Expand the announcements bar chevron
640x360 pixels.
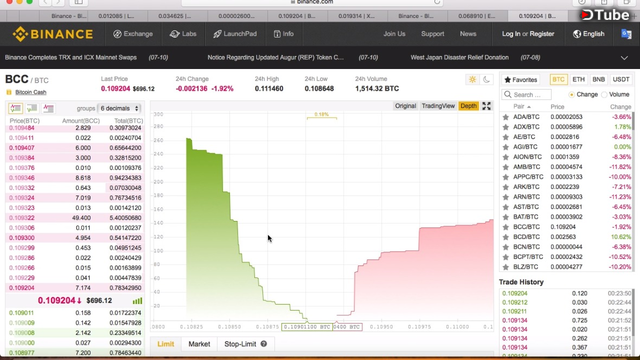pos(624,58)
